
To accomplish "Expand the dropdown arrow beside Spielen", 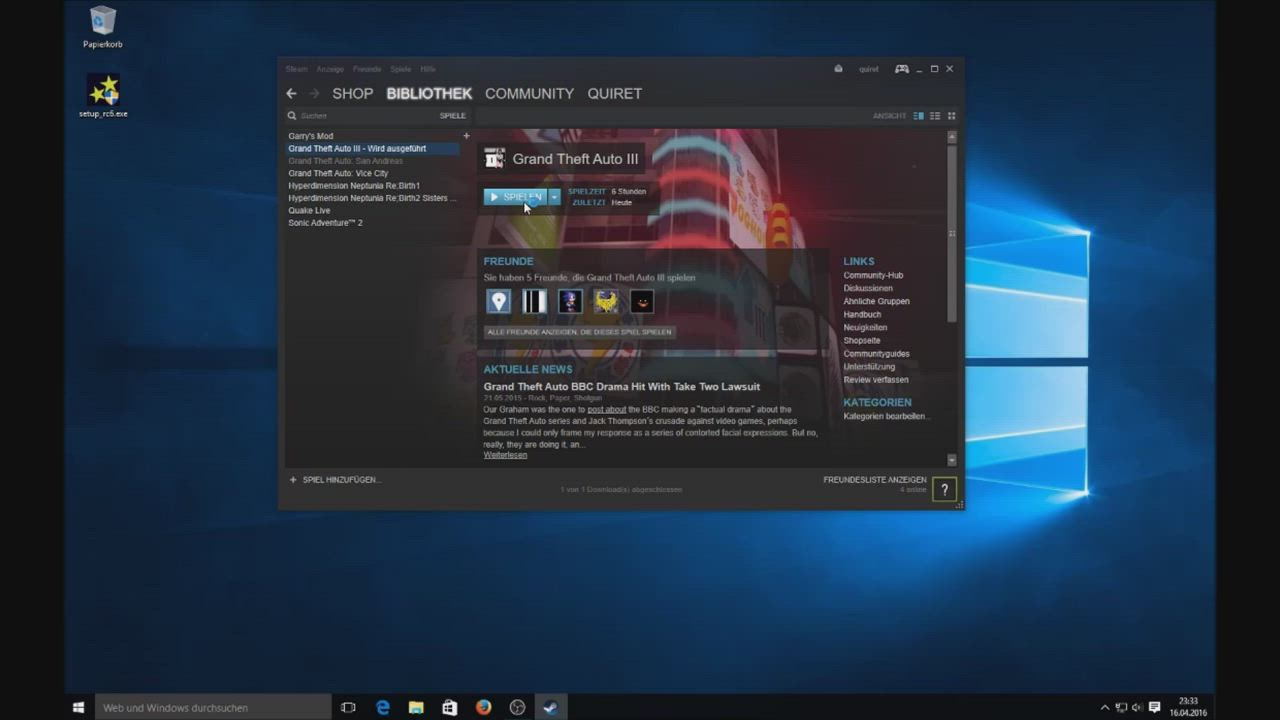I will point(554,197).
